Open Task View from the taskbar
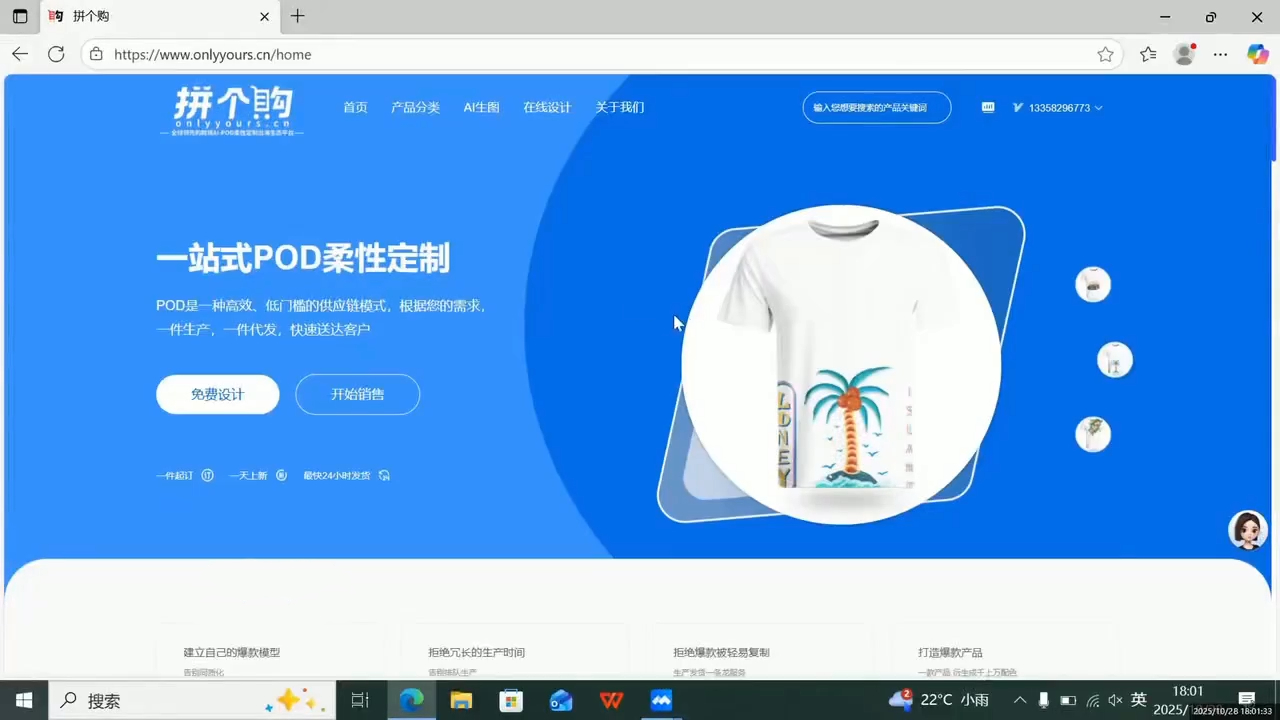The image size is (1280, 720). (360, 700)
